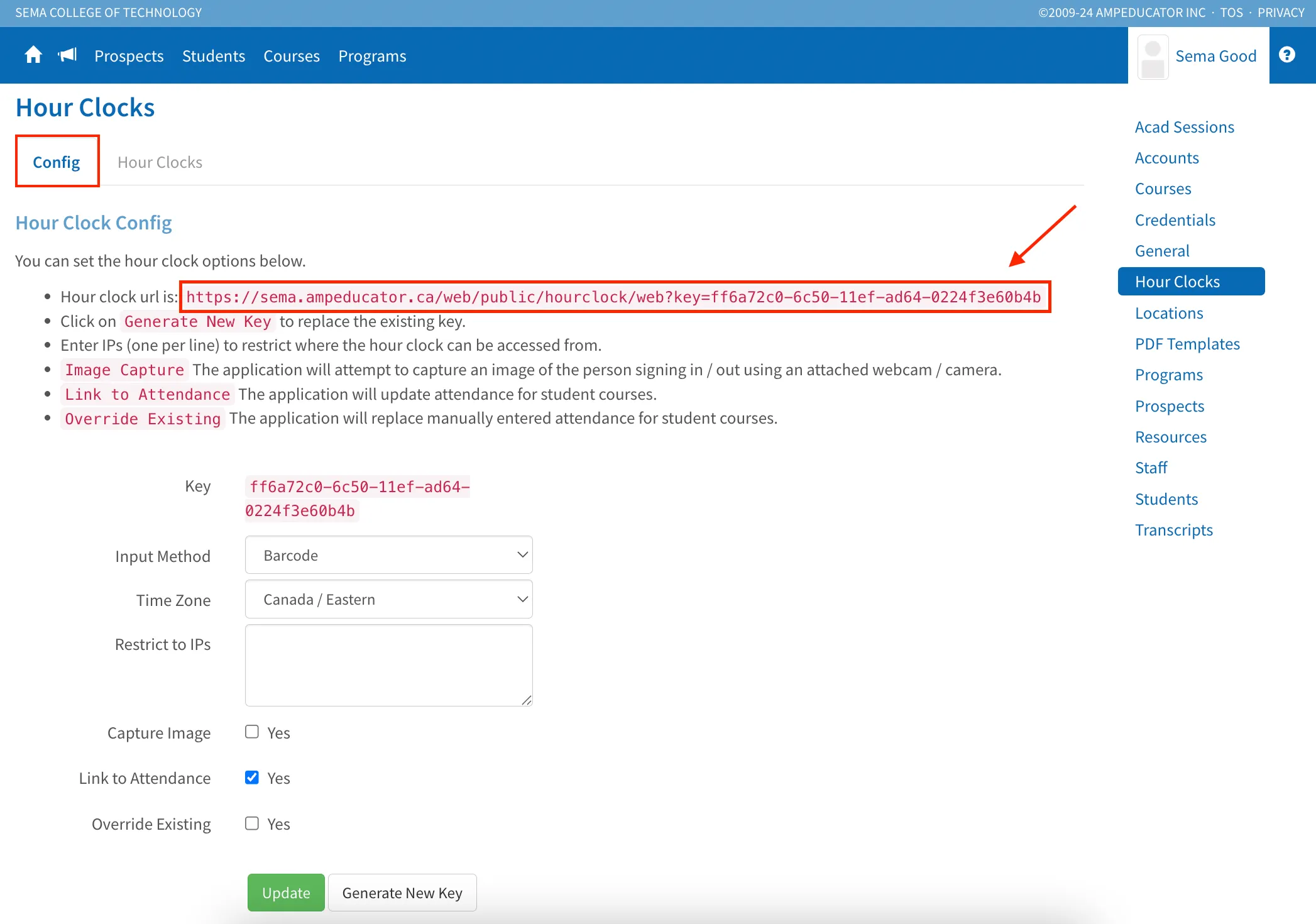Viewport: 1316px width, 924px height.
Task: Open the PRIVACY link in header
Action: (x=1281, y=13)
